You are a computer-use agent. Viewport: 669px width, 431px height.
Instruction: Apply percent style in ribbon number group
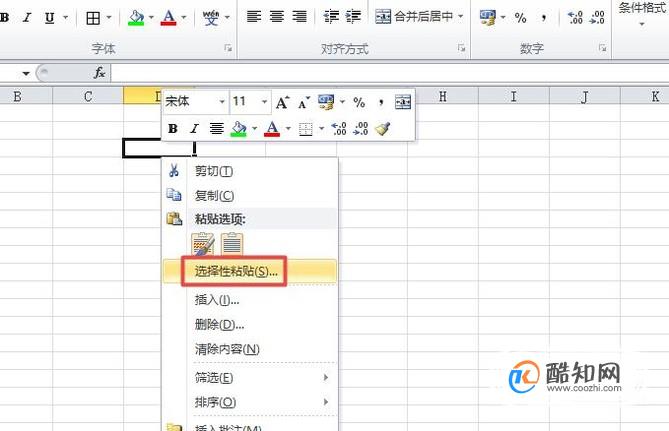tap(520, 17)
